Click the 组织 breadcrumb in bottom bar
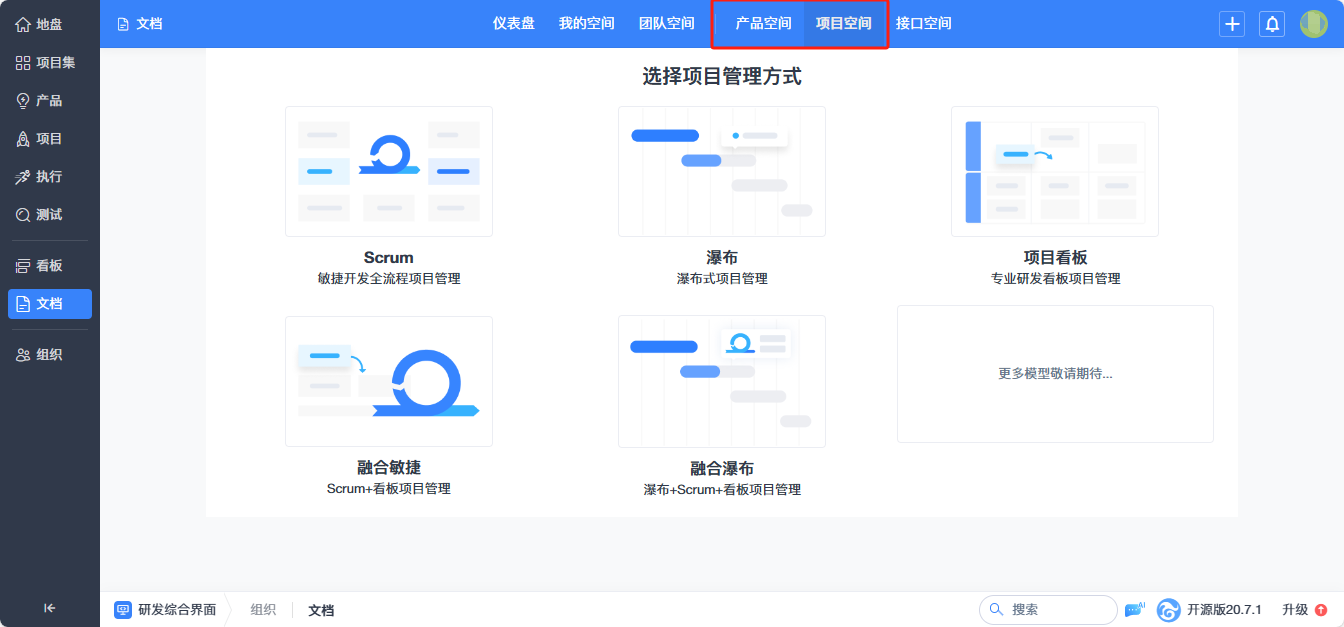This screenshot has width=1344, height=627. [263, 610]
